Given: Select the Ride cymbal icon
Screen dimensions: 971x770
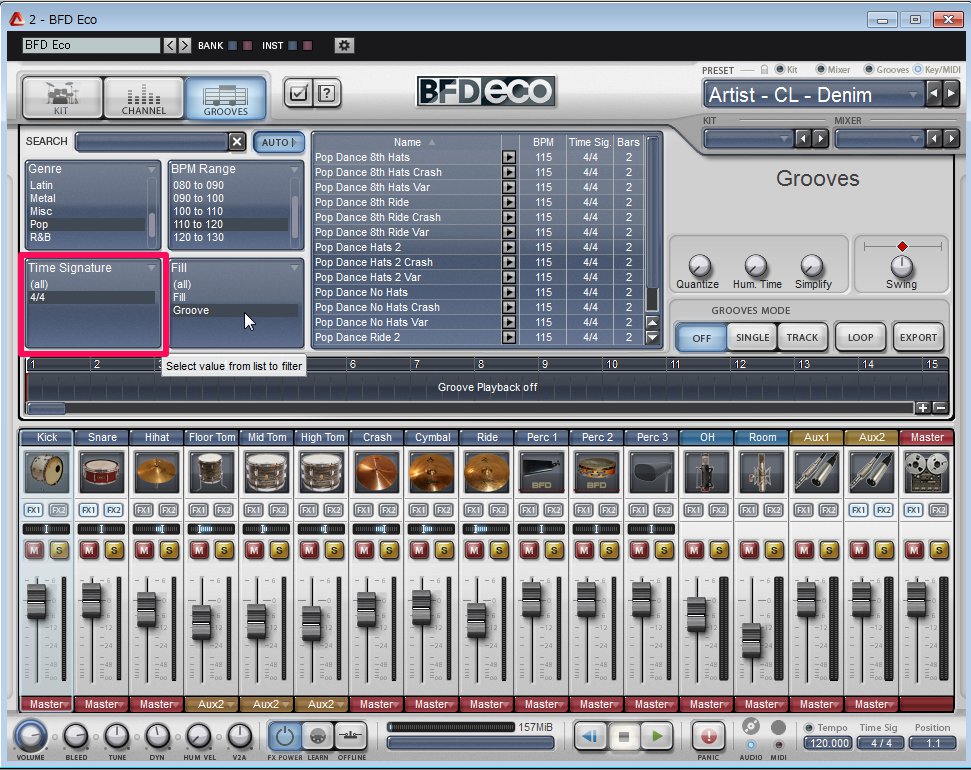Looking at the screenshot, I should point(487,471).
